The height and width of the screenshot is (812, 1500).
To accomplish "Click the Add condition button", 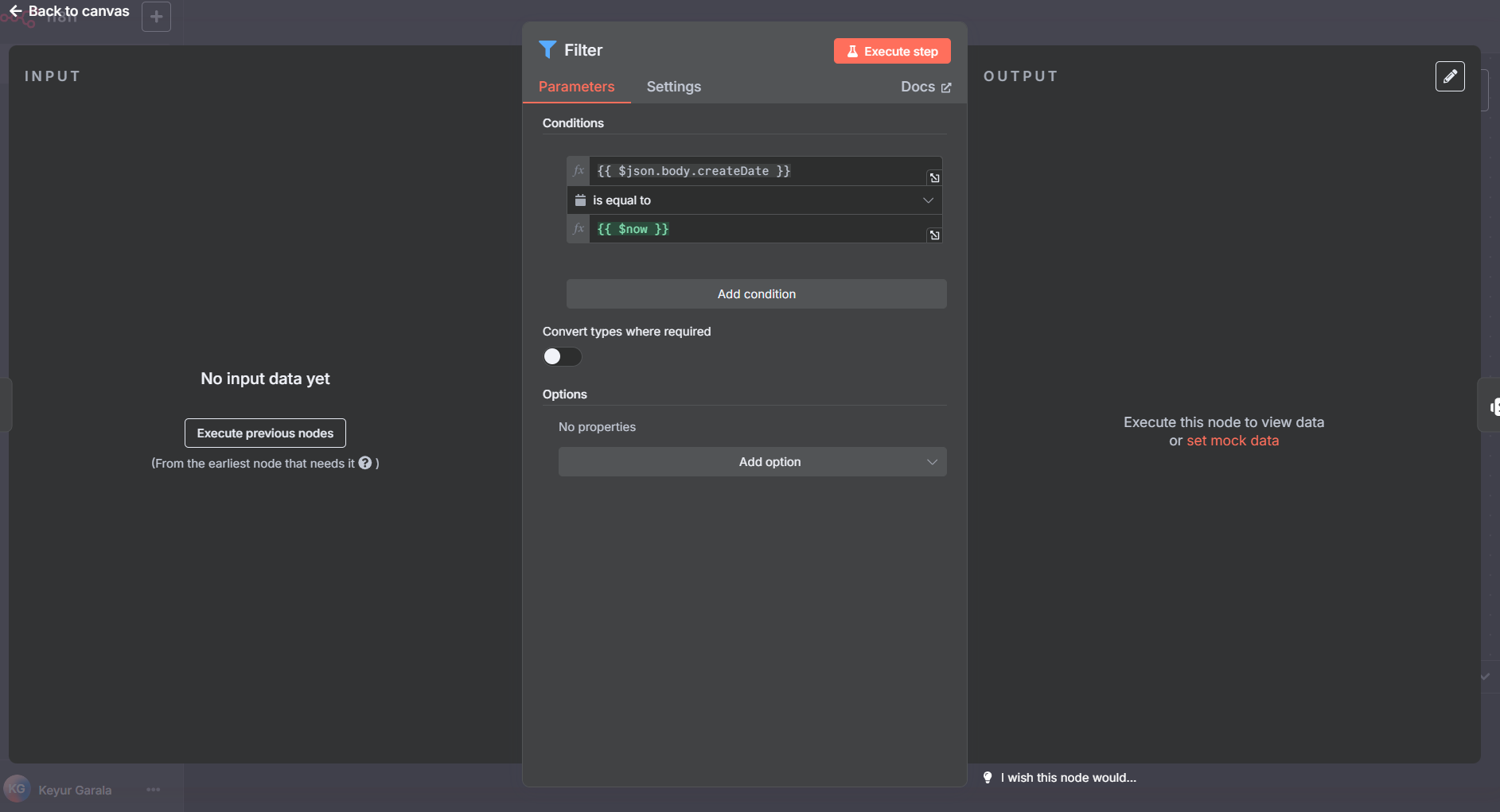I will click(x=756, y=294).
